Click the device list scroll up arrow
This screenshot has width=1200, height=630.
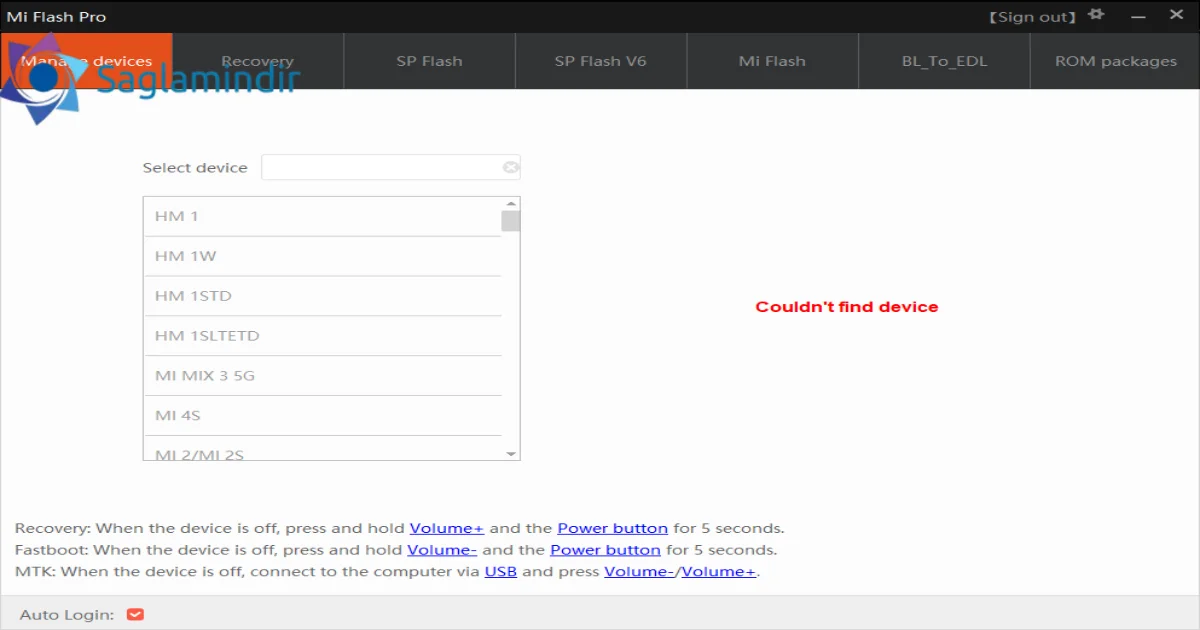[x=511, y=204]
